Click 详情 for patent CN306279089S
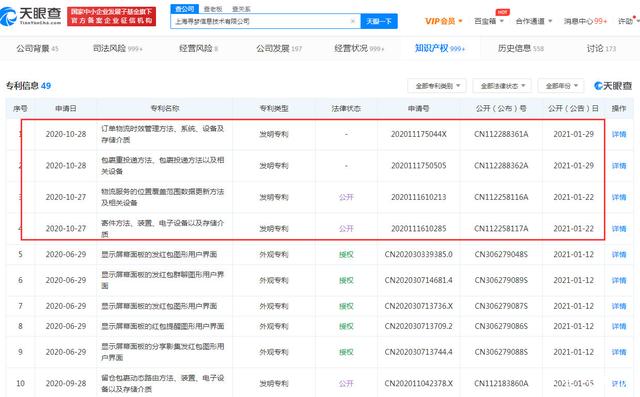The image size is (640, 397). click(619, 280)
